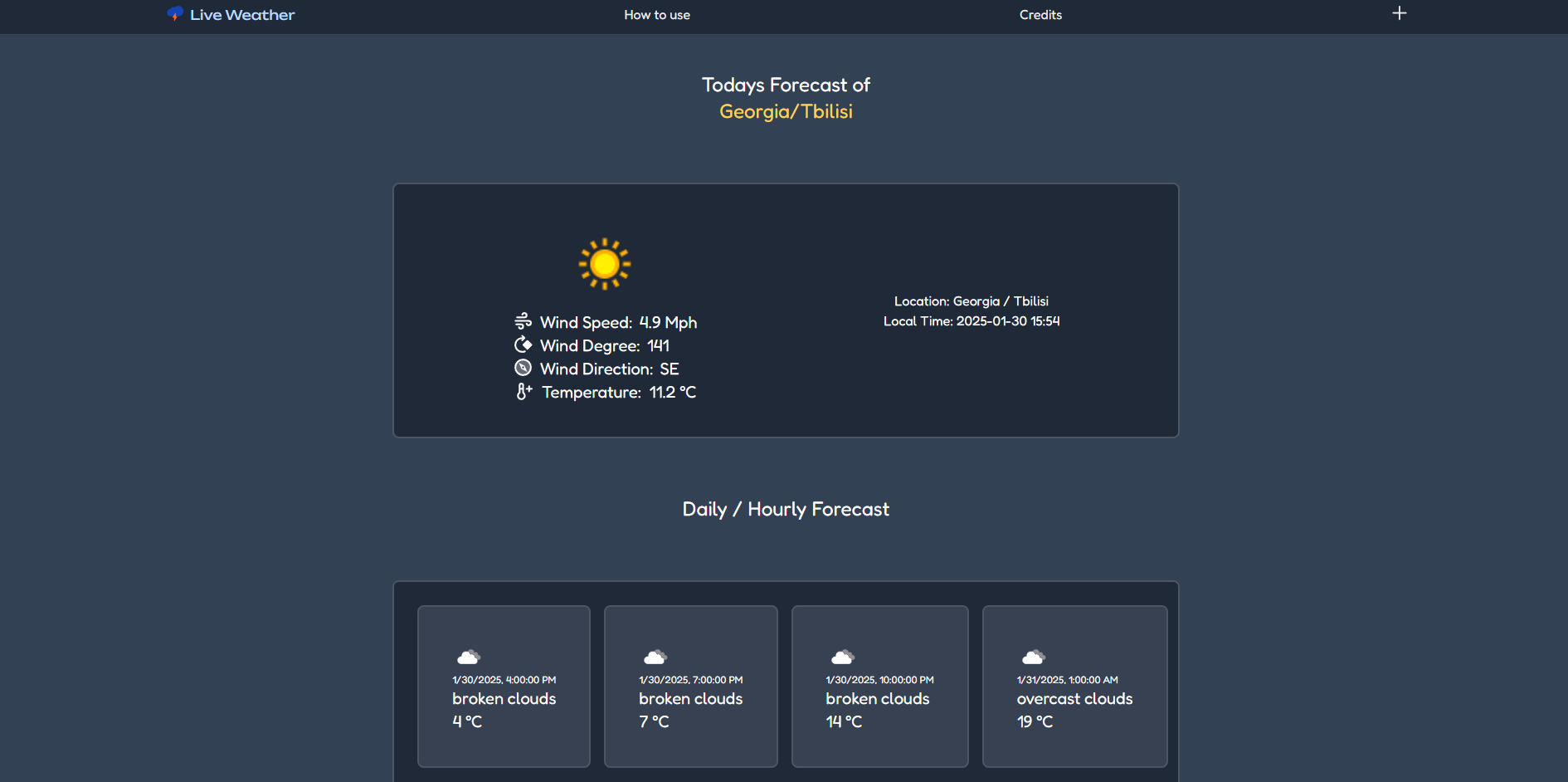Click the Local Time 2025-01-30 15:54 text
The image size is (1568, 782).
click(x=971, y=321)
